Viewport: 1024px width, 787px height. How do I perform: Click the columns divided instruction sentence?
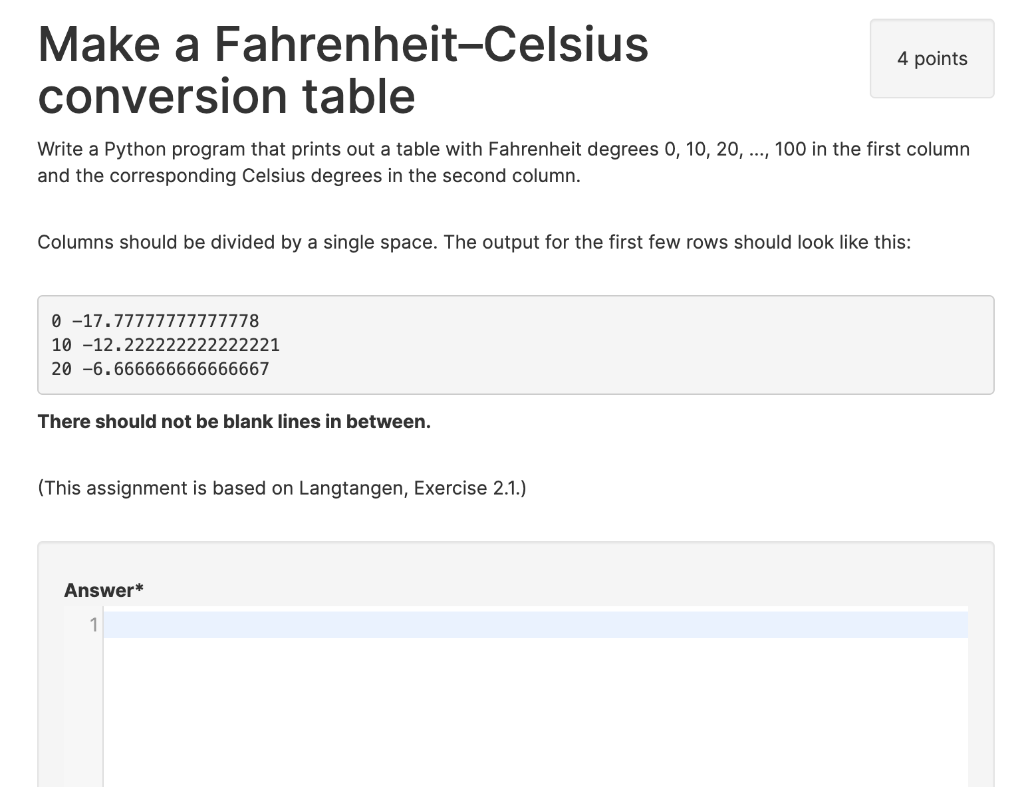coord(474,242)
